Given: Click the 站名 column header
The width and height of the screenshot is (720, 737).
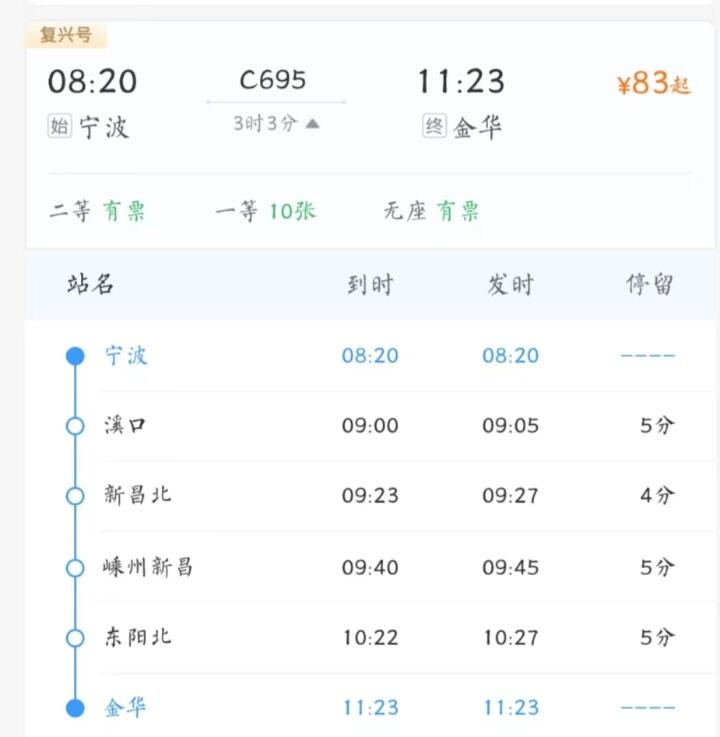Looking at the screenshot, I should (91, 284).
